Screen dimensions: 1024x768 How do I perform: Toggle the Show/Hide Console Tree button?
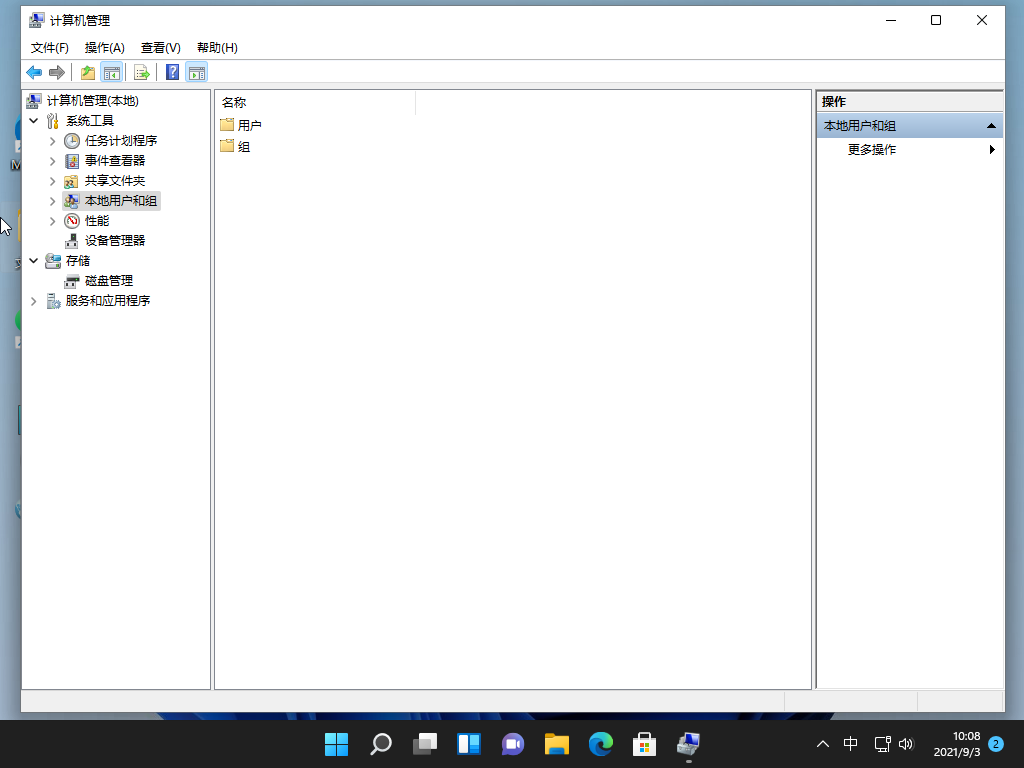coord(112,72)
